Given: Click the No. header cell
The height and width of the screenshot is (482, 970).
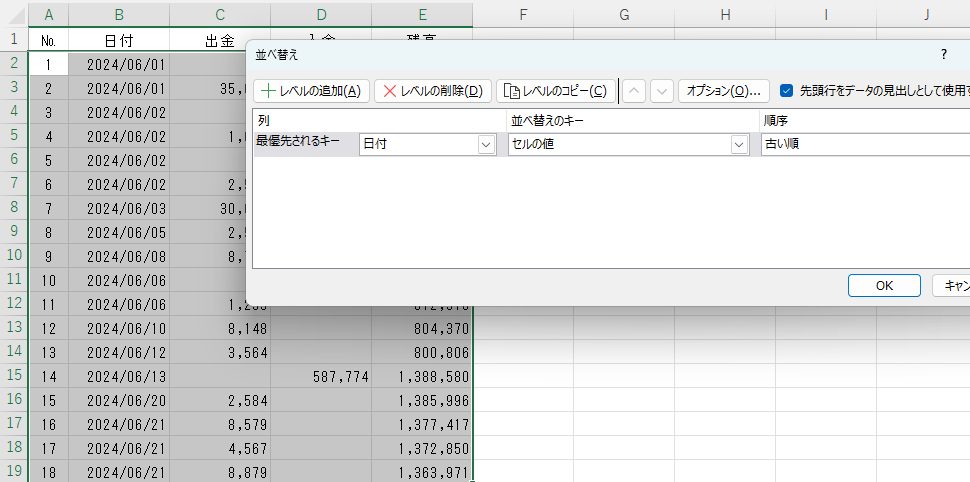Looking at the screenshot, I should [x=48, y=41].
